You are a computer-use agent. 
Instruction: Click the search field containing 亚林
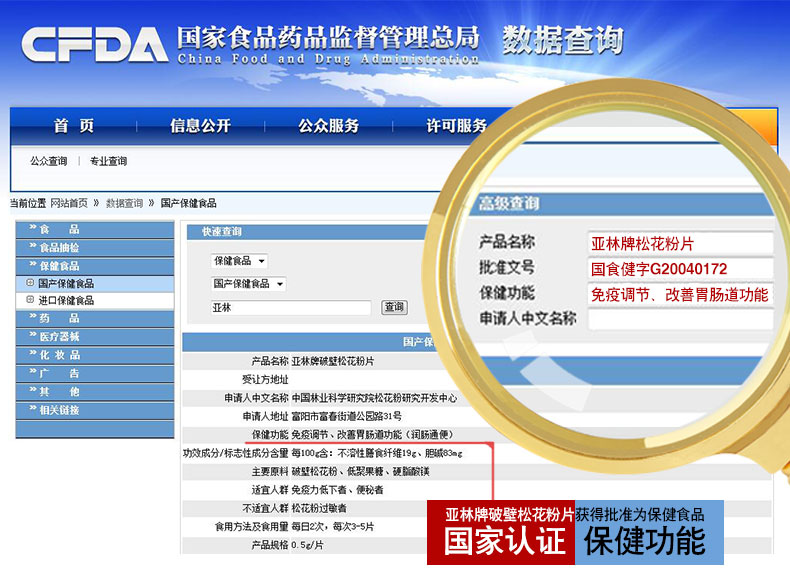pos(291,307)
